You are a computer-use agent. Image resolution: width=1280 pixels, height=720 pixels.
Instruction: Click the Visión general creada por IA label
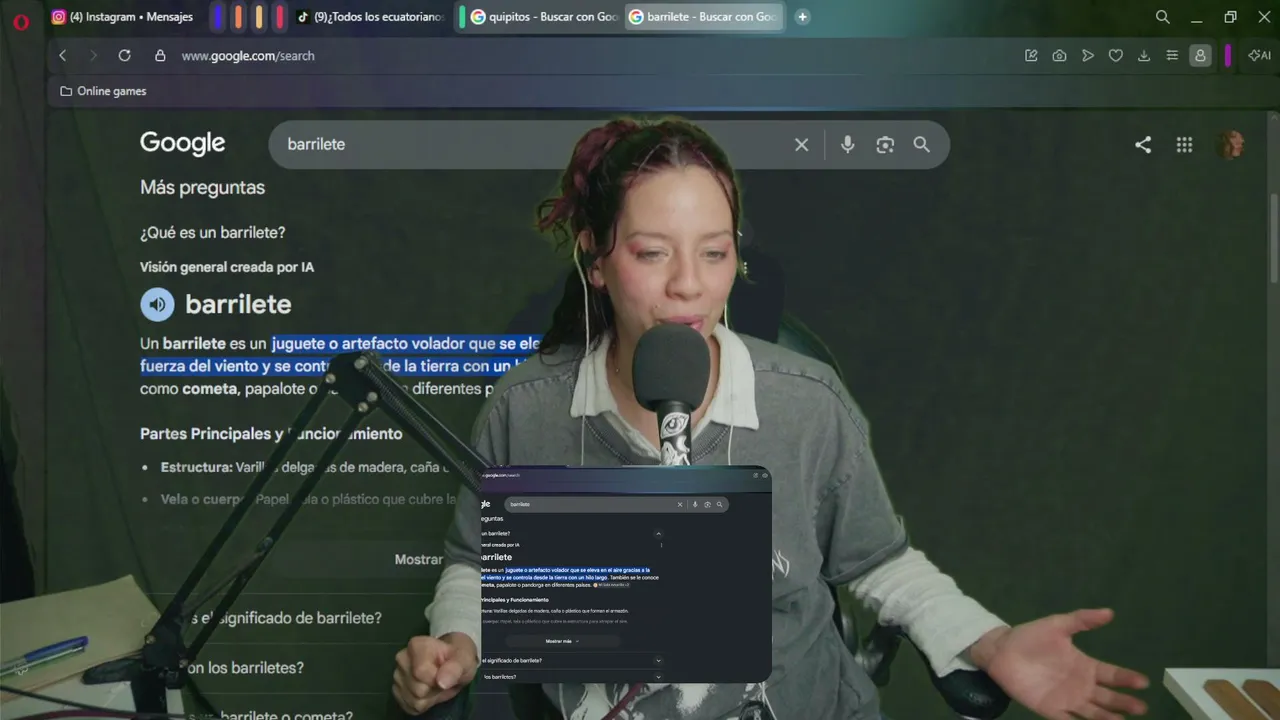click(227, 267)
